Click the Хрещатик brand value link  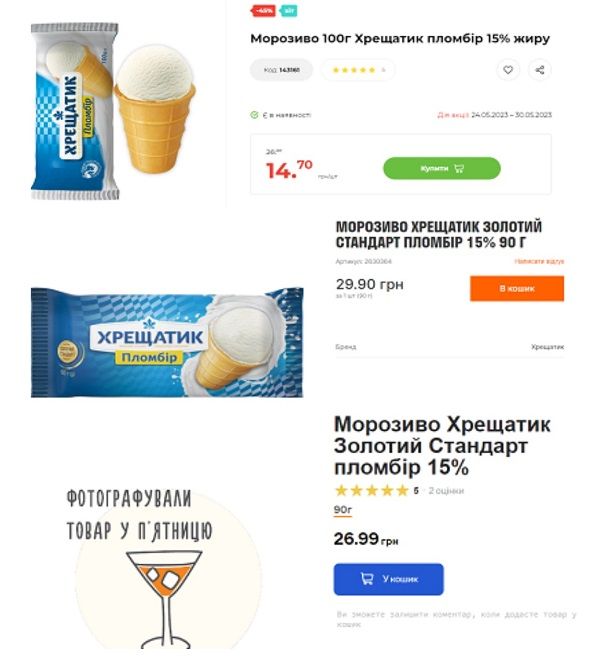547,347
